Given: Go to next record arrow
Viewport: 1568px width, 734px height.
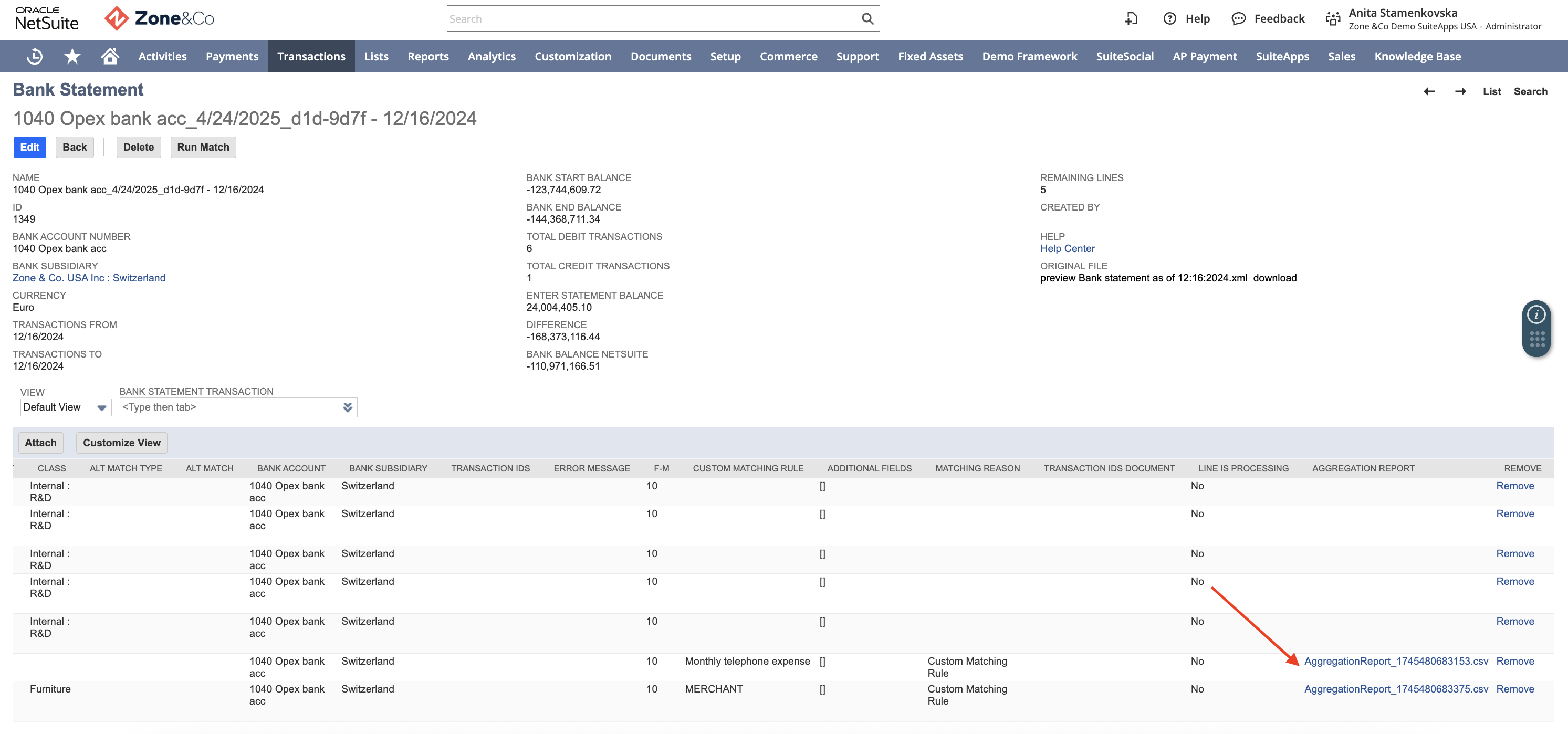Looking at the screenshot, I should pos(1460,91).
